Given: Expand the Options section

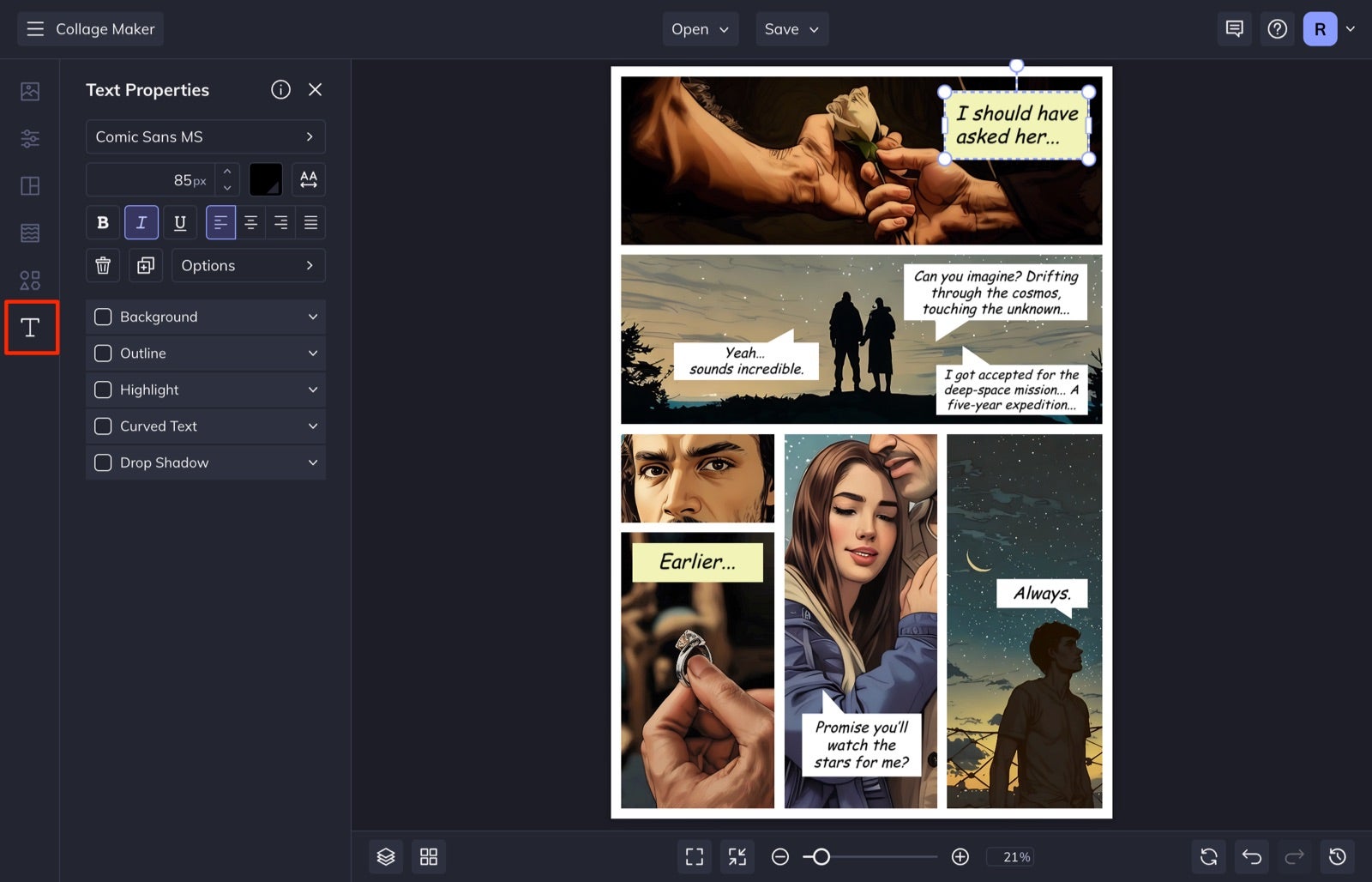Looking at the screenshot, I should point(248,265).
